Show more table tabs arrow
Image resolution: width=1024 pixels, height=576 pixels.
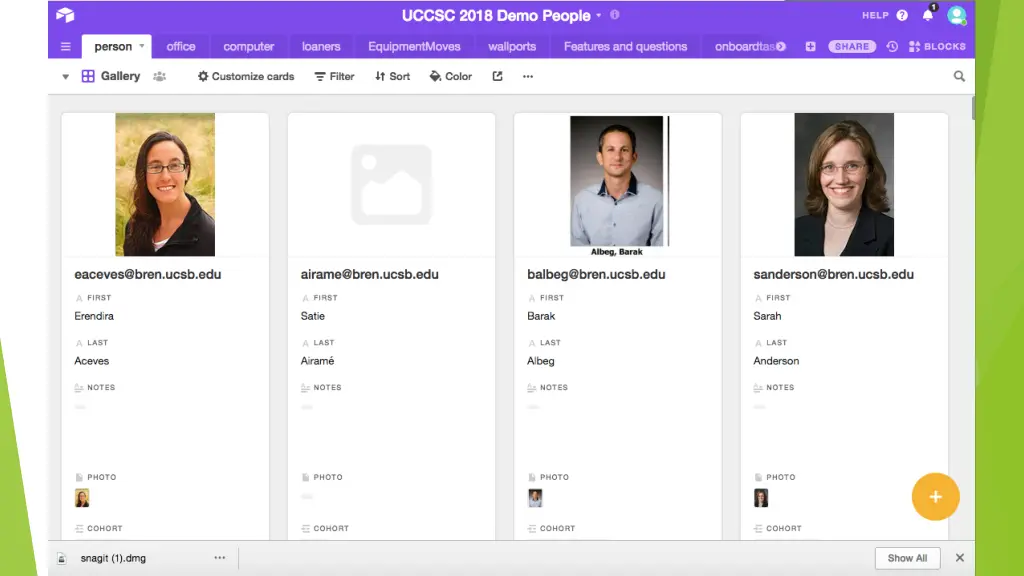click(x=781, y=46)
